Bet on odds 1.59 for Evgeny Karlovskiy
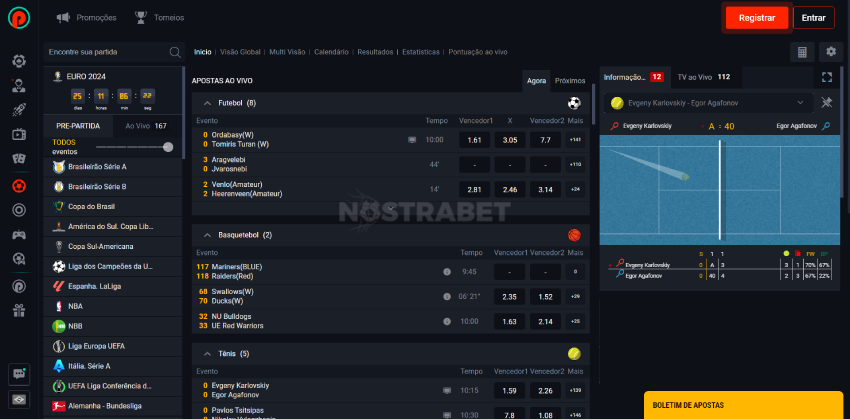Image resolution: width=850 pixels, height=419 pixels. tap(510, 390)
